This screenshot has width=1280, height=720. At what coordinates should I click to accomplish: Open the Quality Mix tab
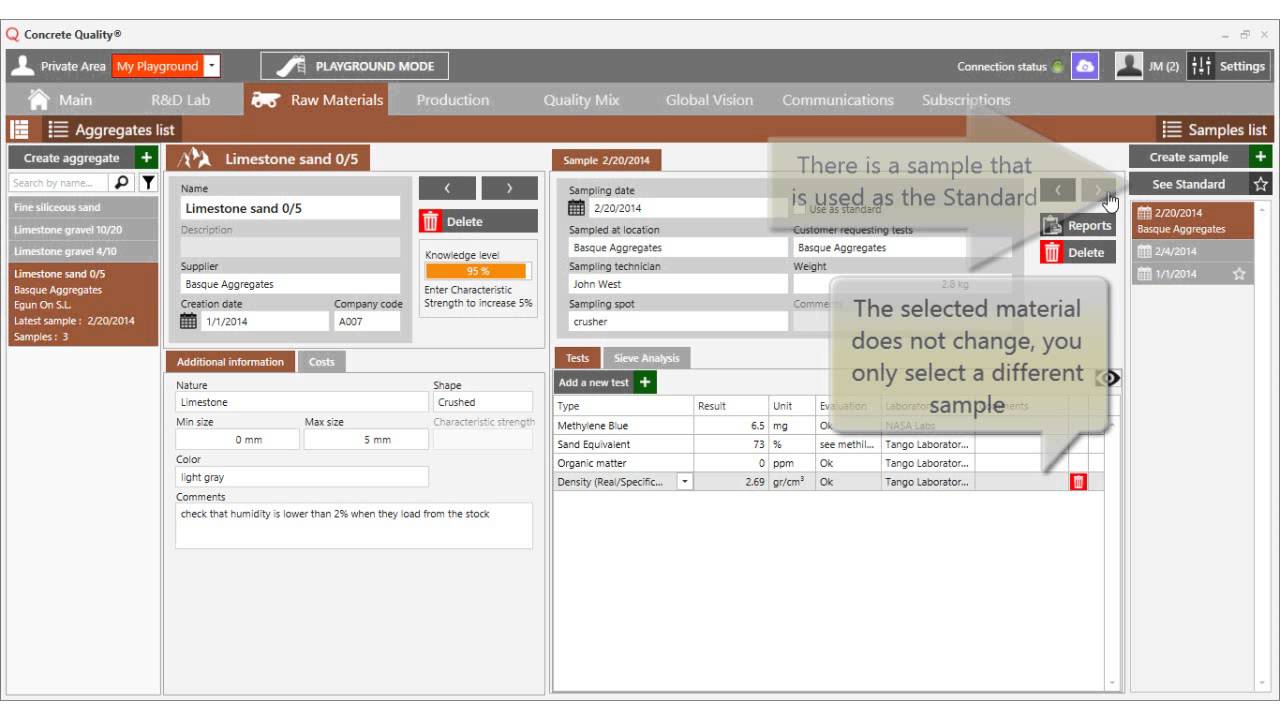pos(581,100)
